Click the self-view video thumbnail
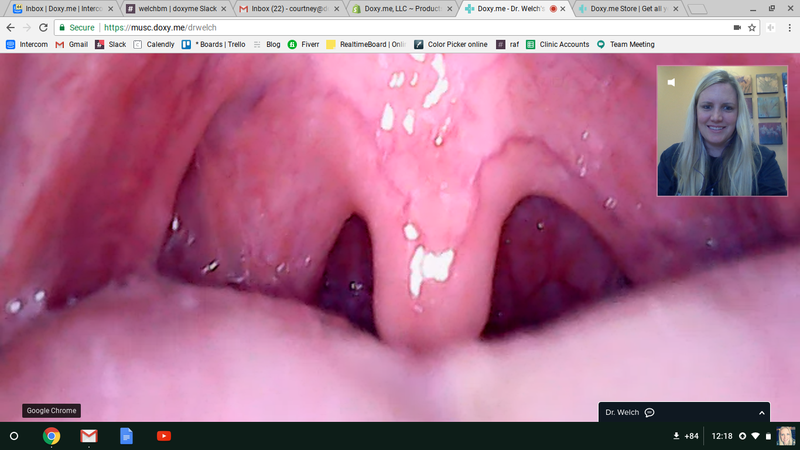The image size is (800, 450). tap(723, 131)
